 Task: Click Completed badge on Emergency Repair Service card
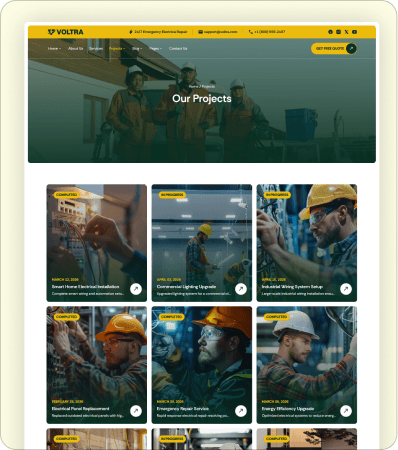[x=171, y=317]
